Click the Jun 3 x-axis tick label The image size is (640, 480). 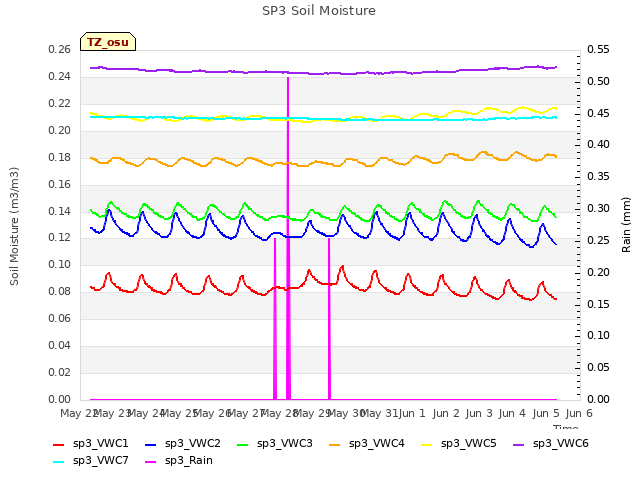[479, 413]
